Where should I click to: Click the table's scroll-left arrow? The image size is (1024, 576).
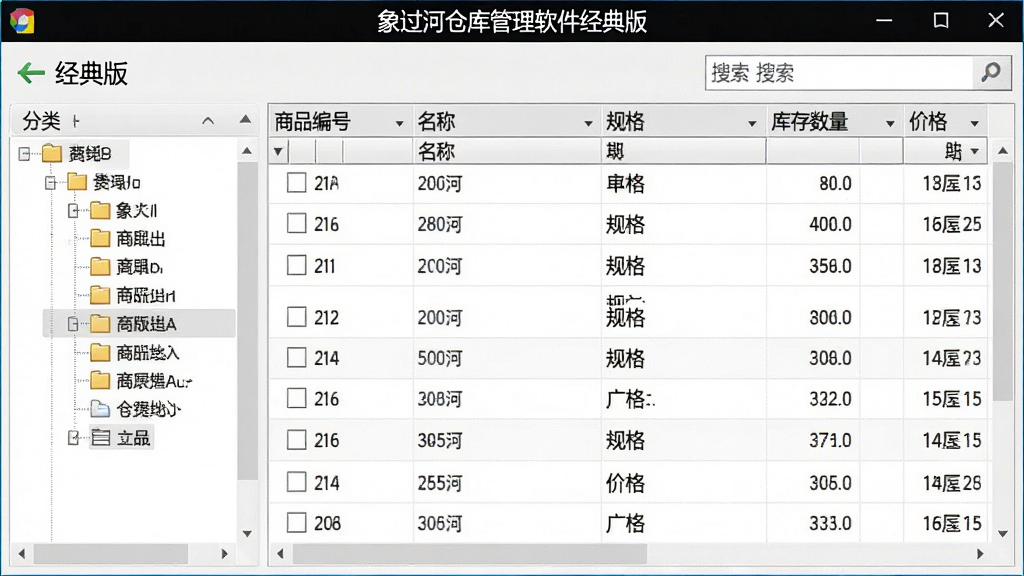click(280, 554)
